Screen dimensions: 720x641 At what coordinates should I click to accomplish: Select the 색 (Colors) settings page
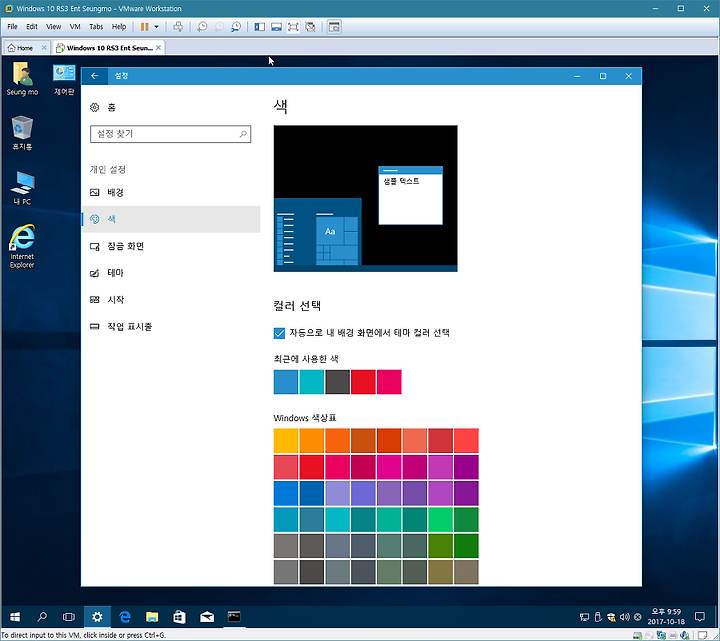pos(171,219)
